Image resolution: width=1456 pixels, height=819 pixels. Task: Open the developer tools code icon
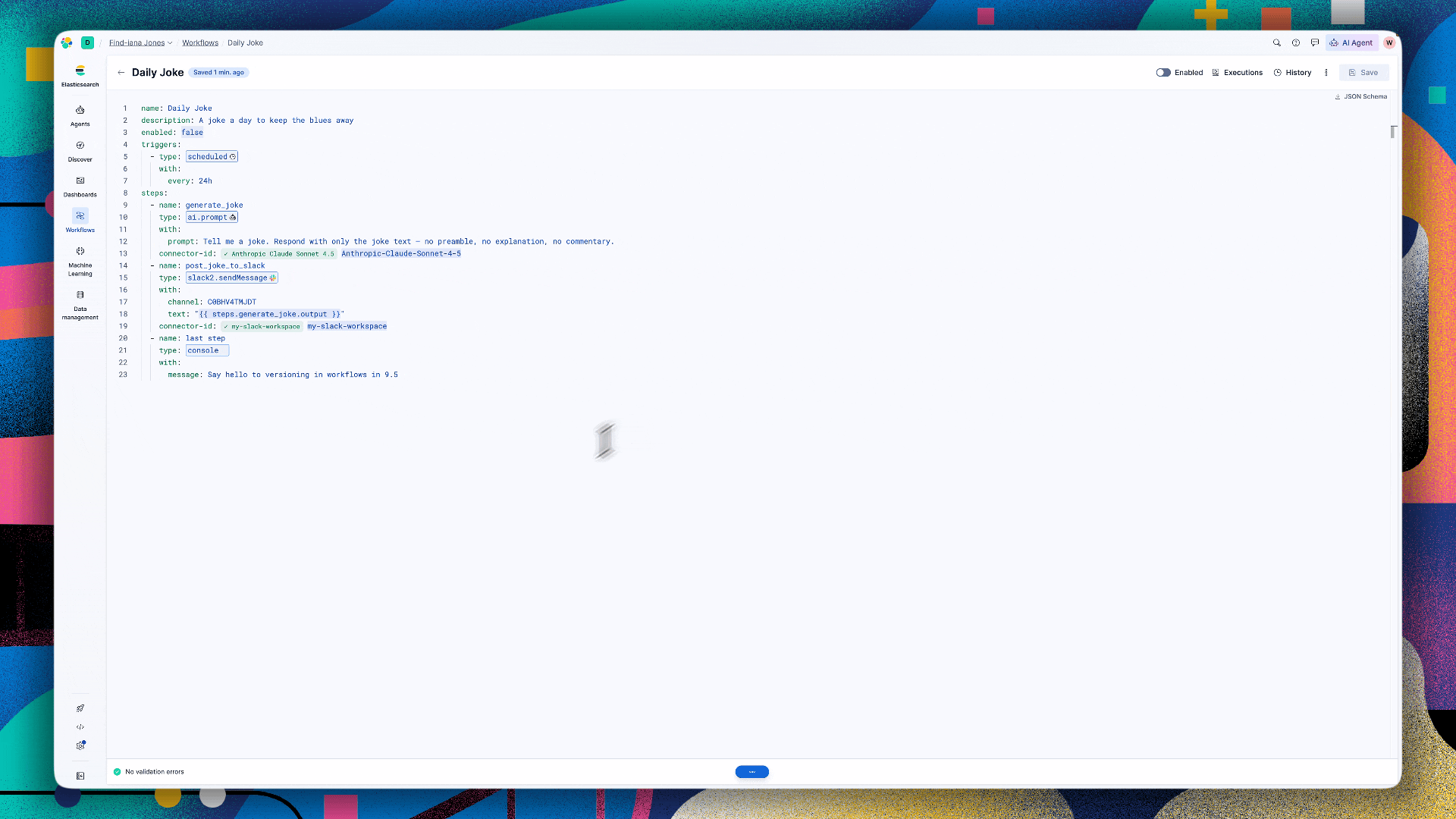pyautogui.click(x=80, y=727)
